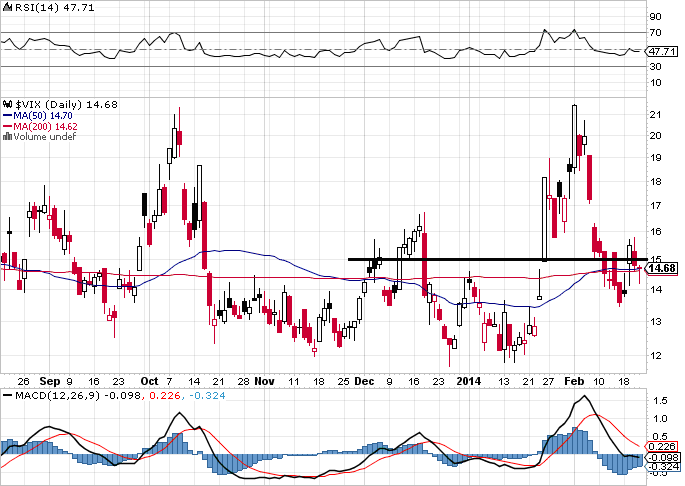This screenshot has height=486, width=685.
Task: Click the Volume undef legend text
Action: [x=44, y=136]
